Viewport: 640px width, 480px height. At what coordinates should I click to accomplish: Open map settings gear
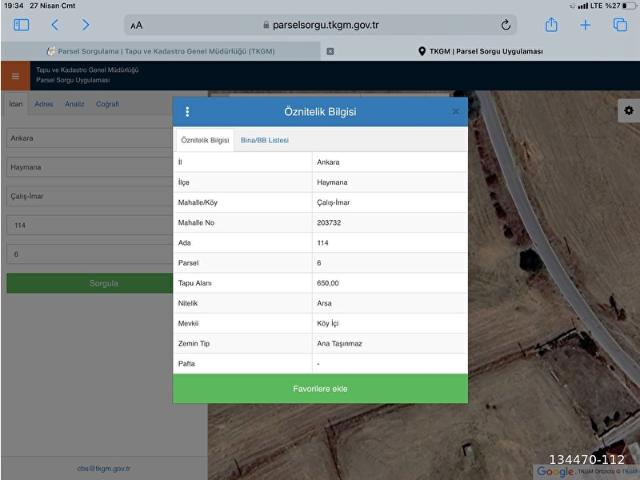[628, 110]
